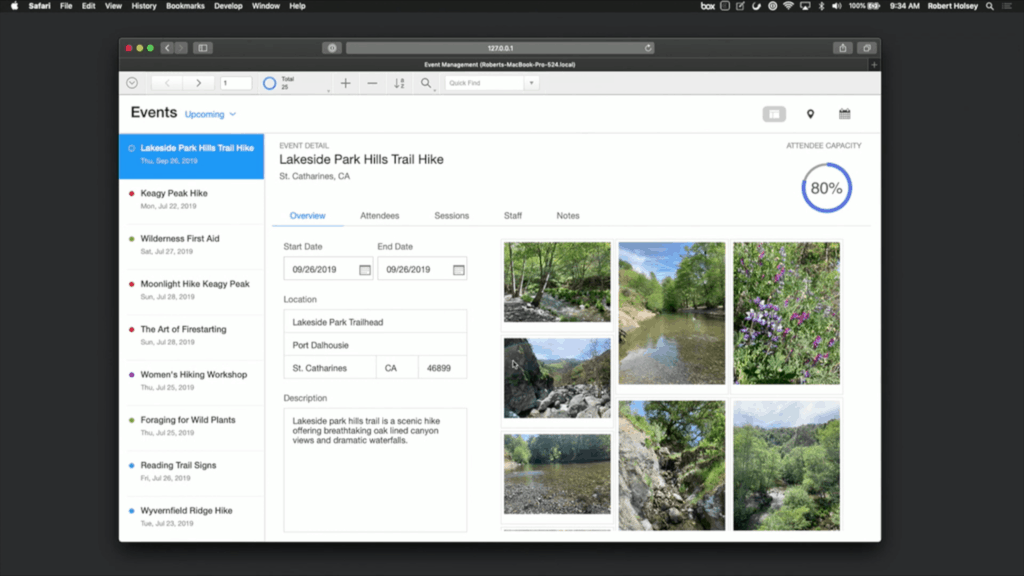Open the calendar picker beside Start Date
This screenshot has width=1024, height=576.
coord(362,269)
